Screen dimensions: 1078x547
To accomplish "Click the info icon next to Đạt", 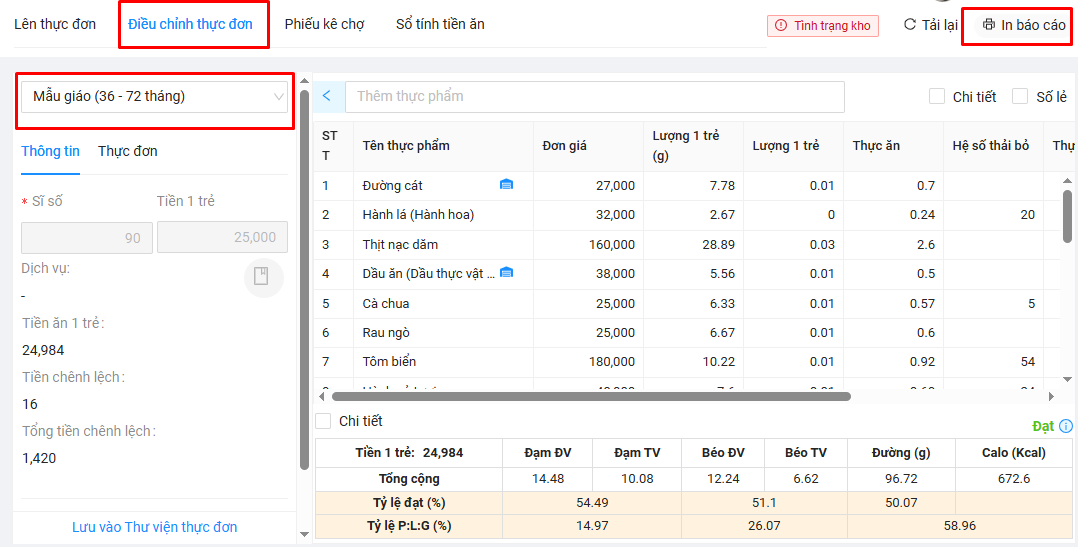I will [1066, 426].
